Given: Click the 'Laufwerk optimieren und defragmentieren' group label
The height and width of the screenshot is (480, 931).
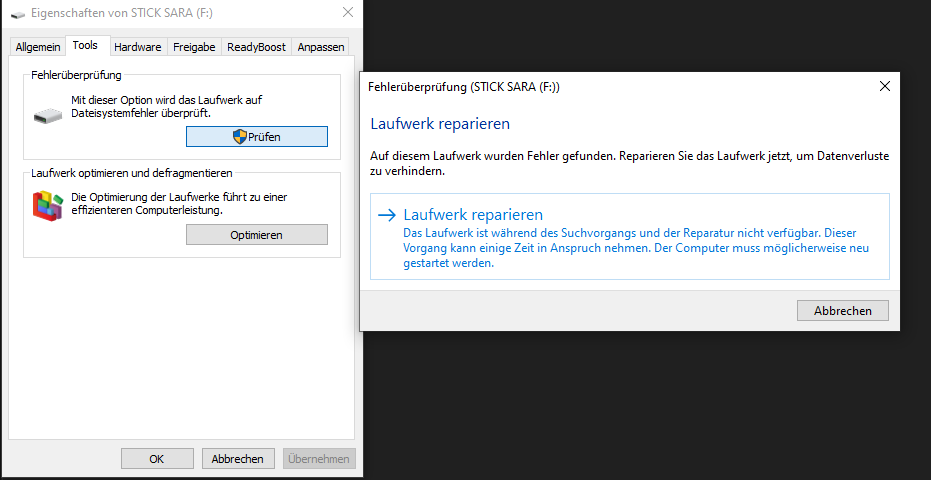Looking at the screenshot, I should click(131, 173).
